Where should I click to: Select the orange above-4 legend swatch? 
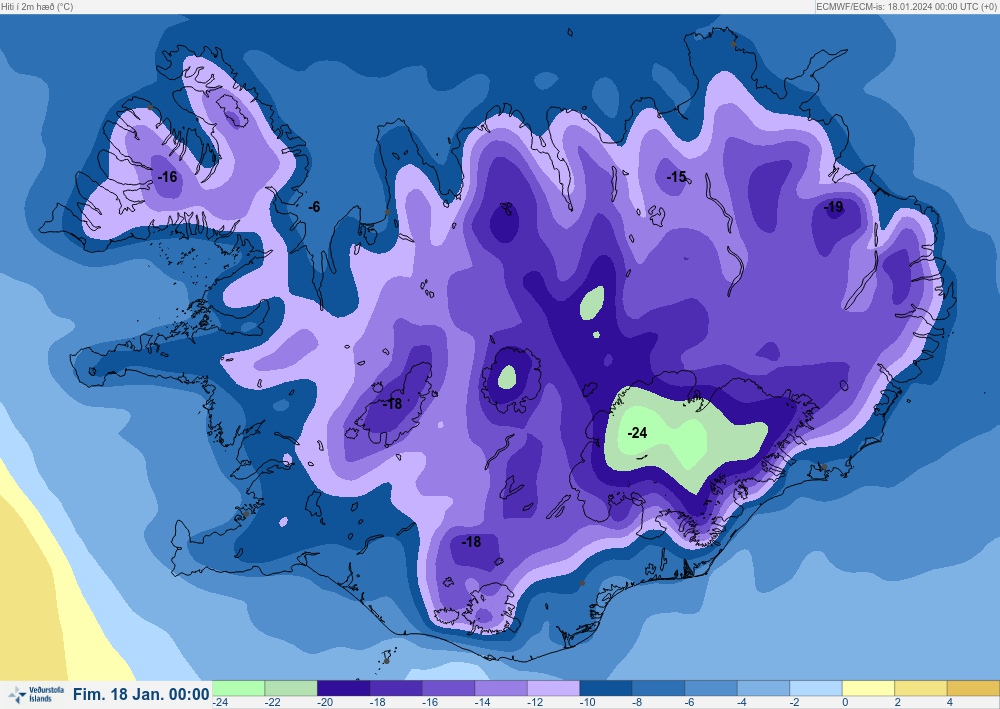click(x=974, y=688)
